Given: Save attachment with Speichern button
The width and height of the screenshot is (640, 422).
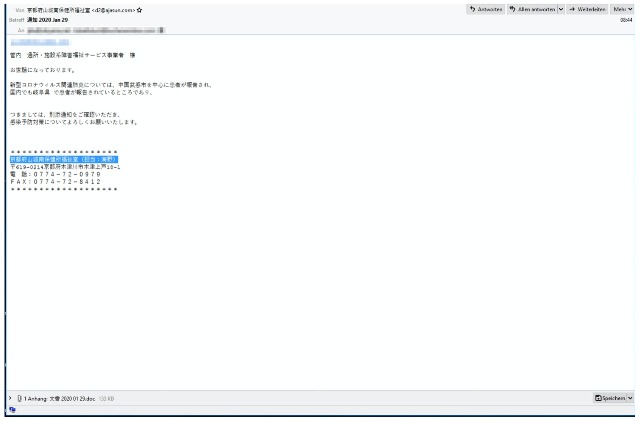Looking at the screenshot, I should point(609,398).
